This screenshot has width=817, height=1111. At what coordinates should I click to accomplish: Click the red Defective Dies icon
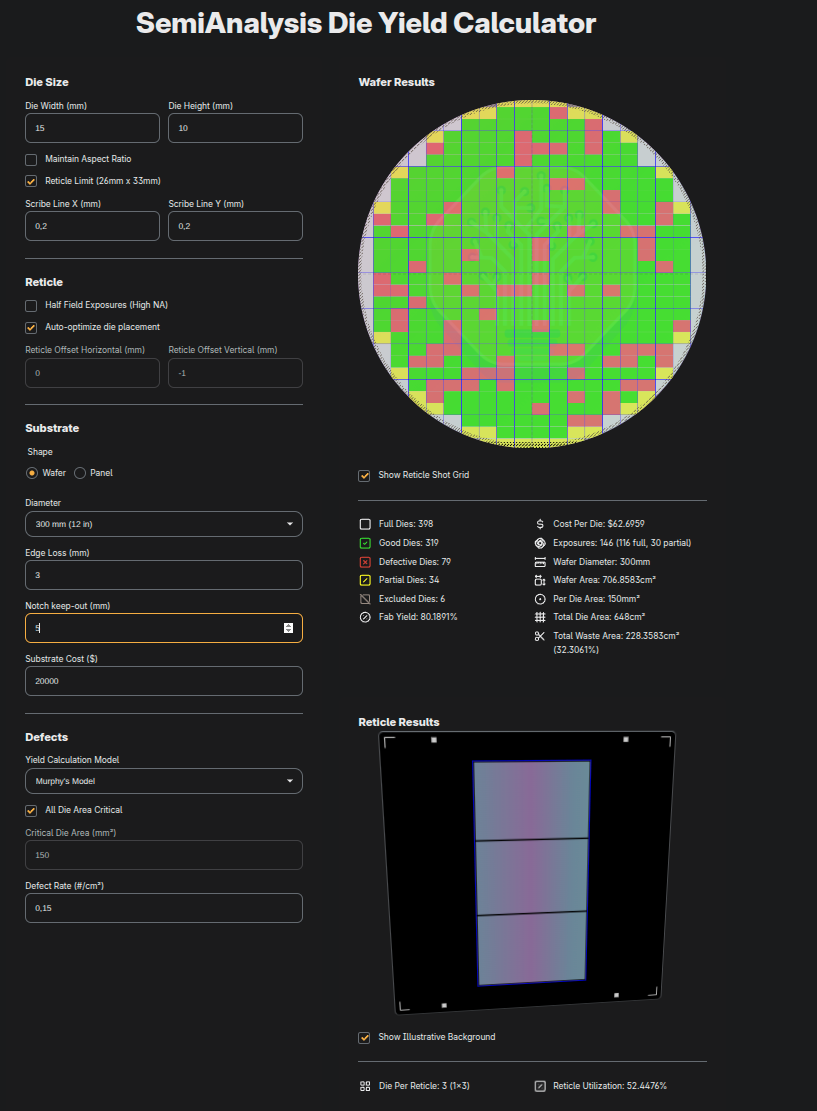(x=365, y=562)
